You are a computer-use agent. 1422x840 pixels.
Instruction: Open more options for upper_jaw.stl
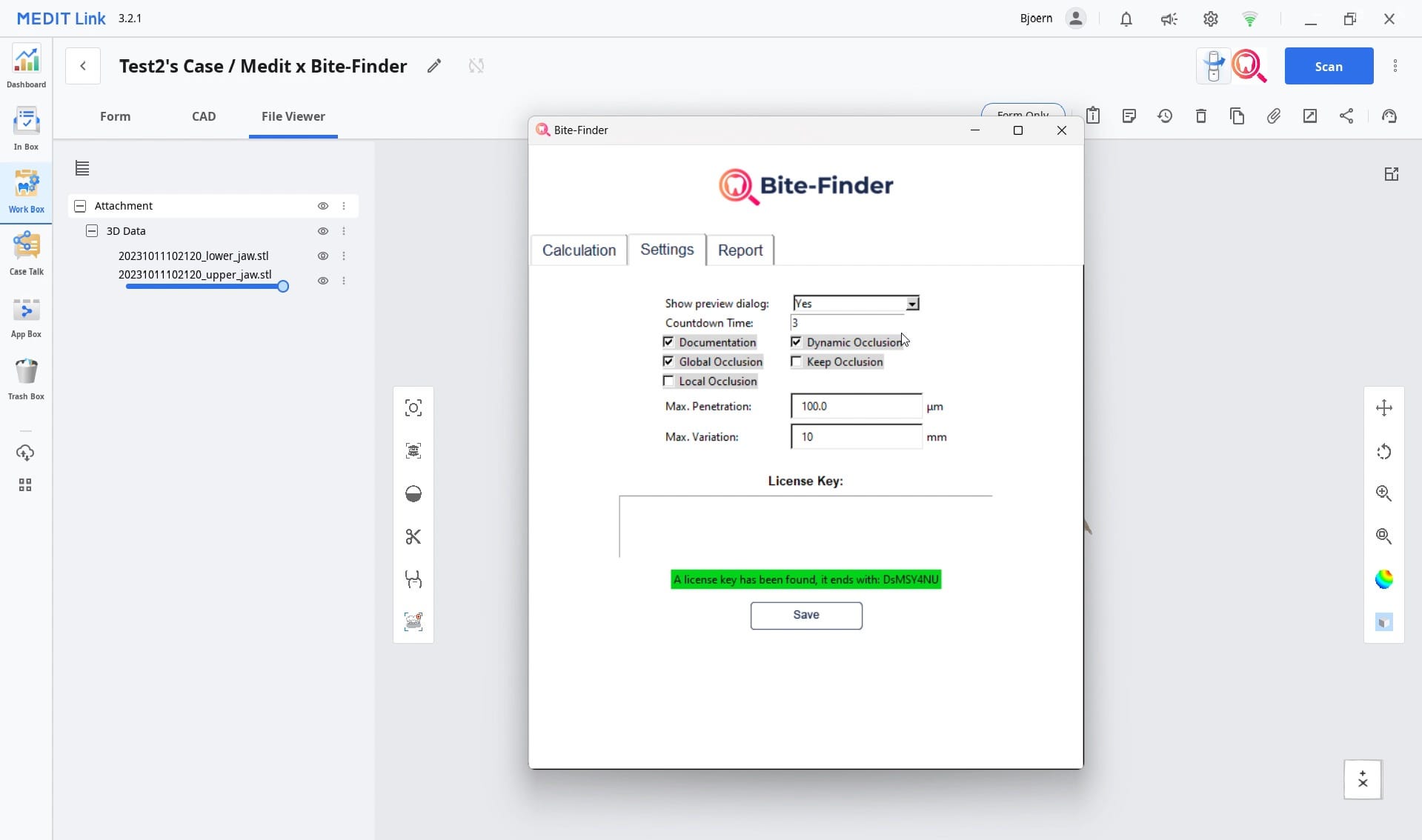pos(344,281)
